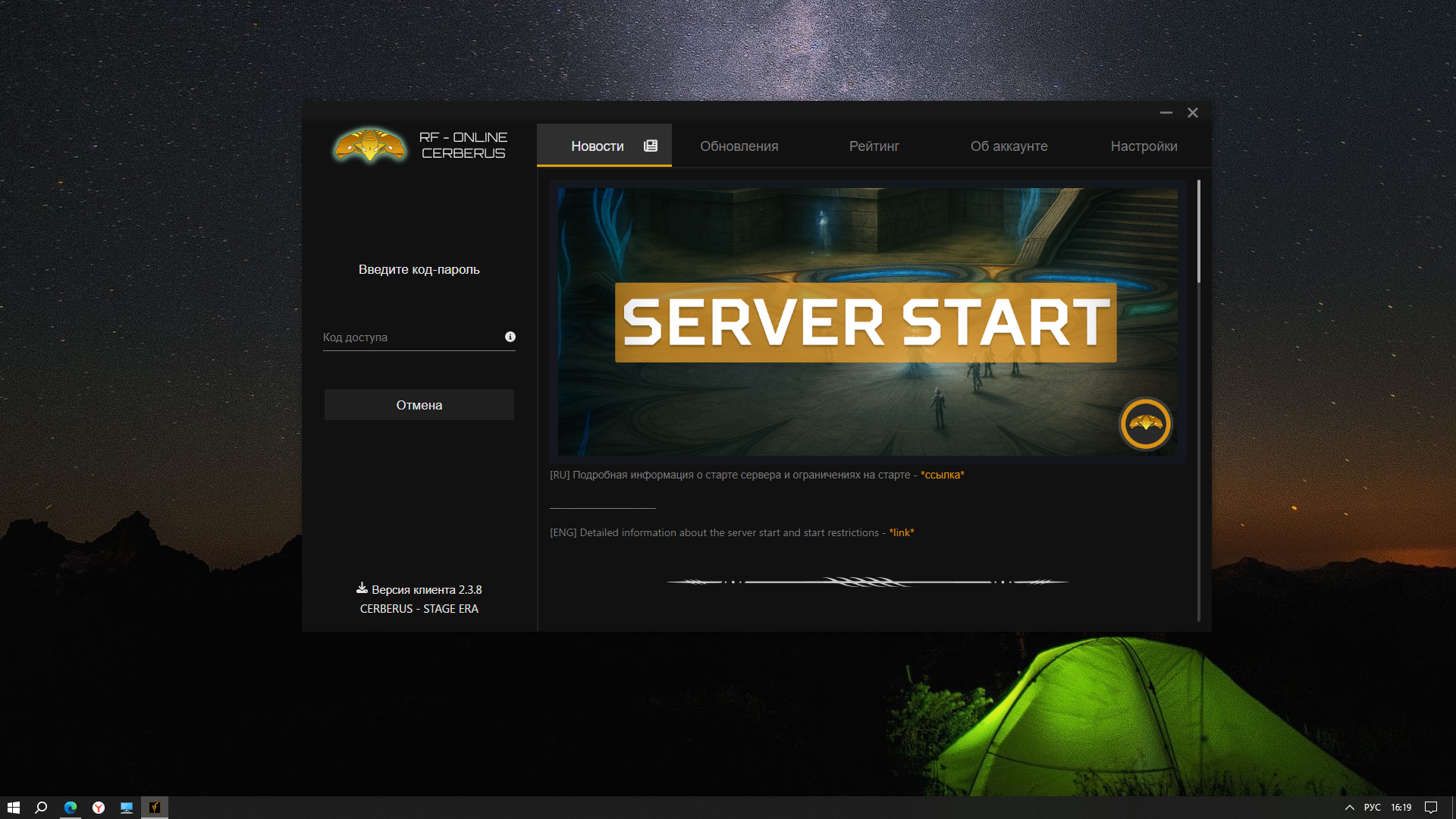Open Yandex browser from the taskbar
This screenshot has width=1456, height=819.
click(x=99, y=808)
